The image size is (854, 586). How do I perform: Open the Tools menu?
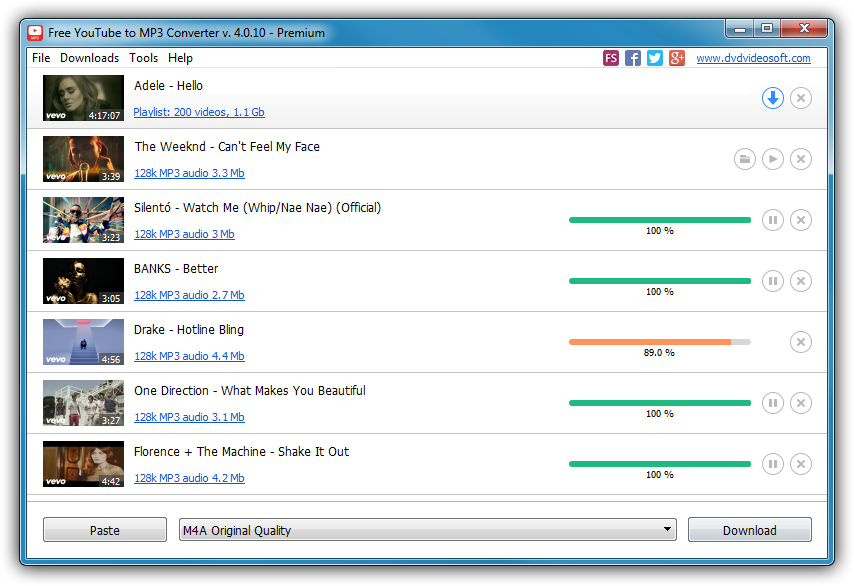tap(143, 58)
